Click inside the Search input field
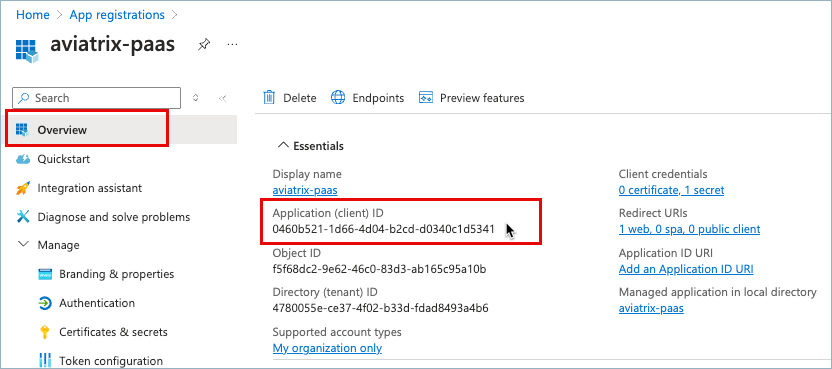Image resolution: width=832 pixels, height=369 pixels. 97,98
